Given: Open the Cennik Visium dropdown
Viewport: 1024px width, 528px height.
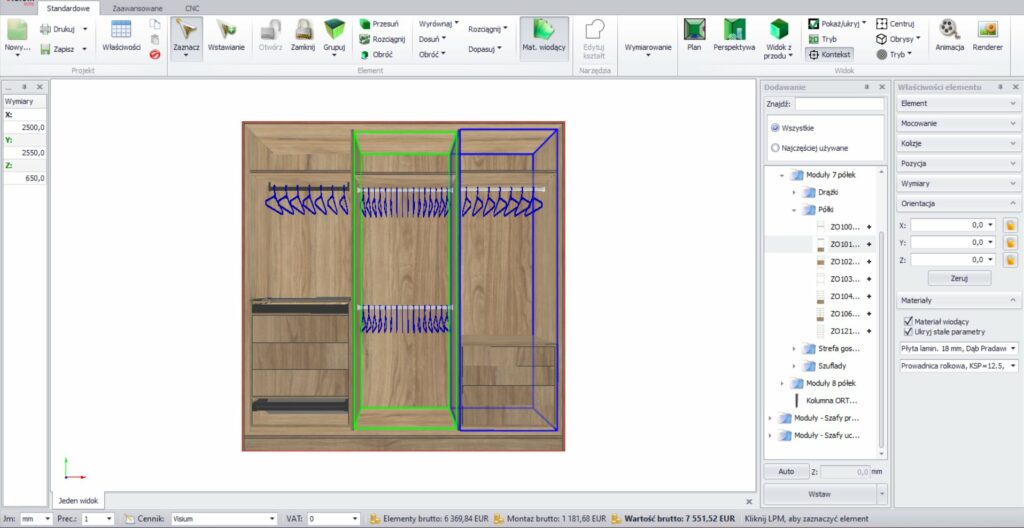Looking at the screenshot, I should tap(271, 519).
